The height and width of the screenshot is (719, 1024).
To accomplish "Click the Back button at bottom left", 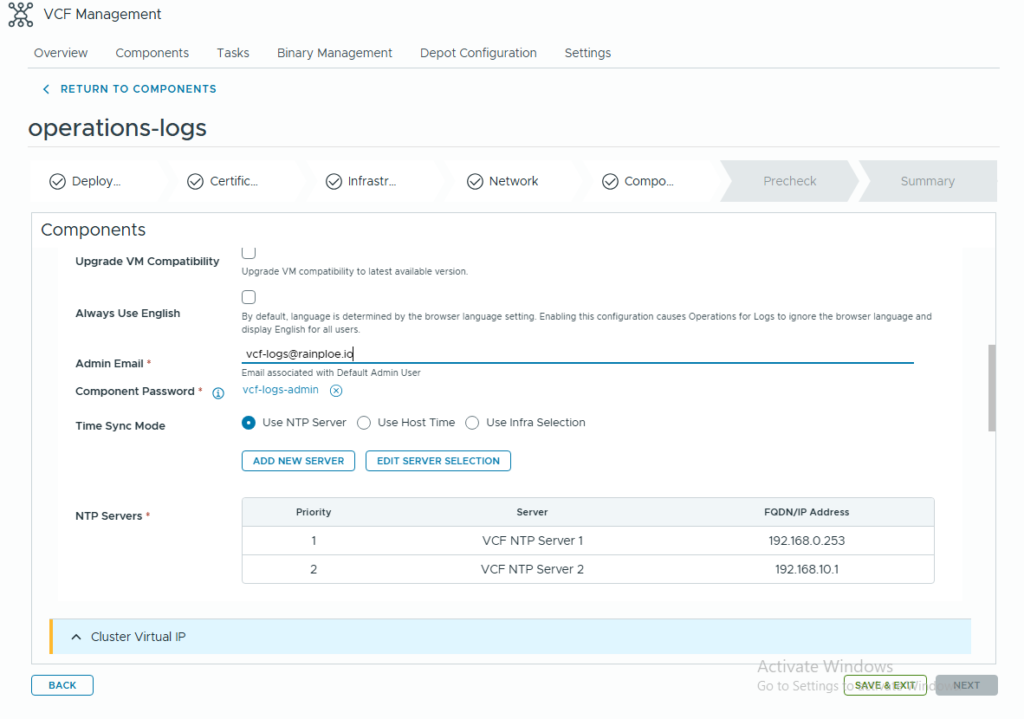I will 62,685.
